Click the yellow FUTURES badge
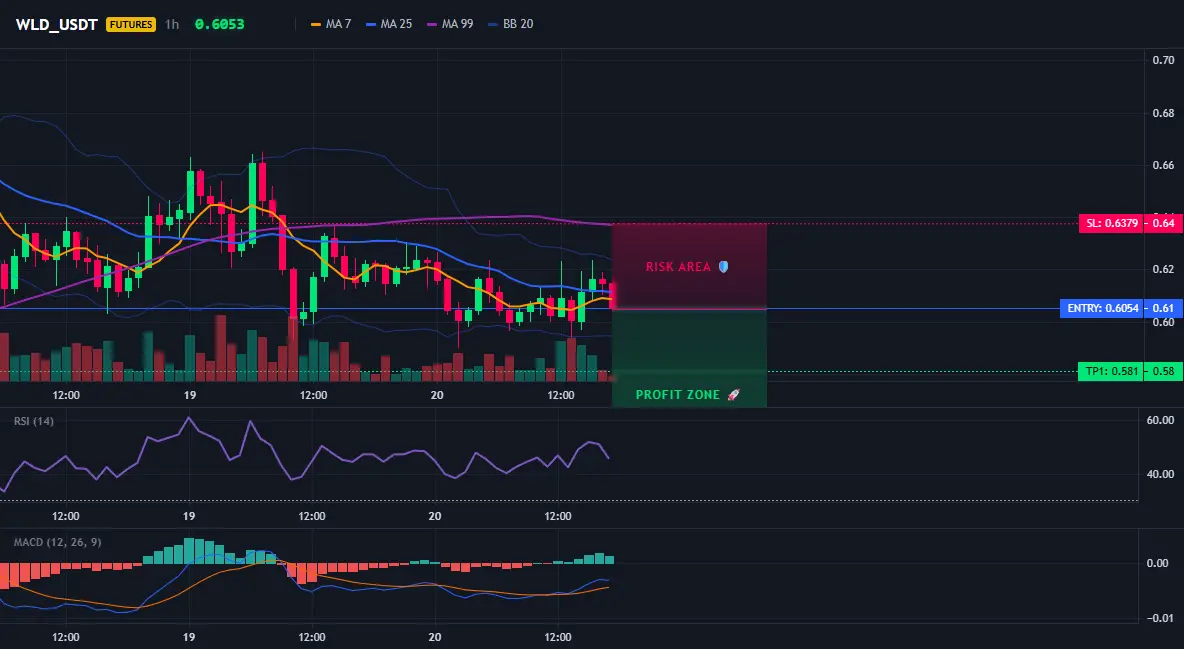Screen dimensions: 1184x649 pos(131,24)
